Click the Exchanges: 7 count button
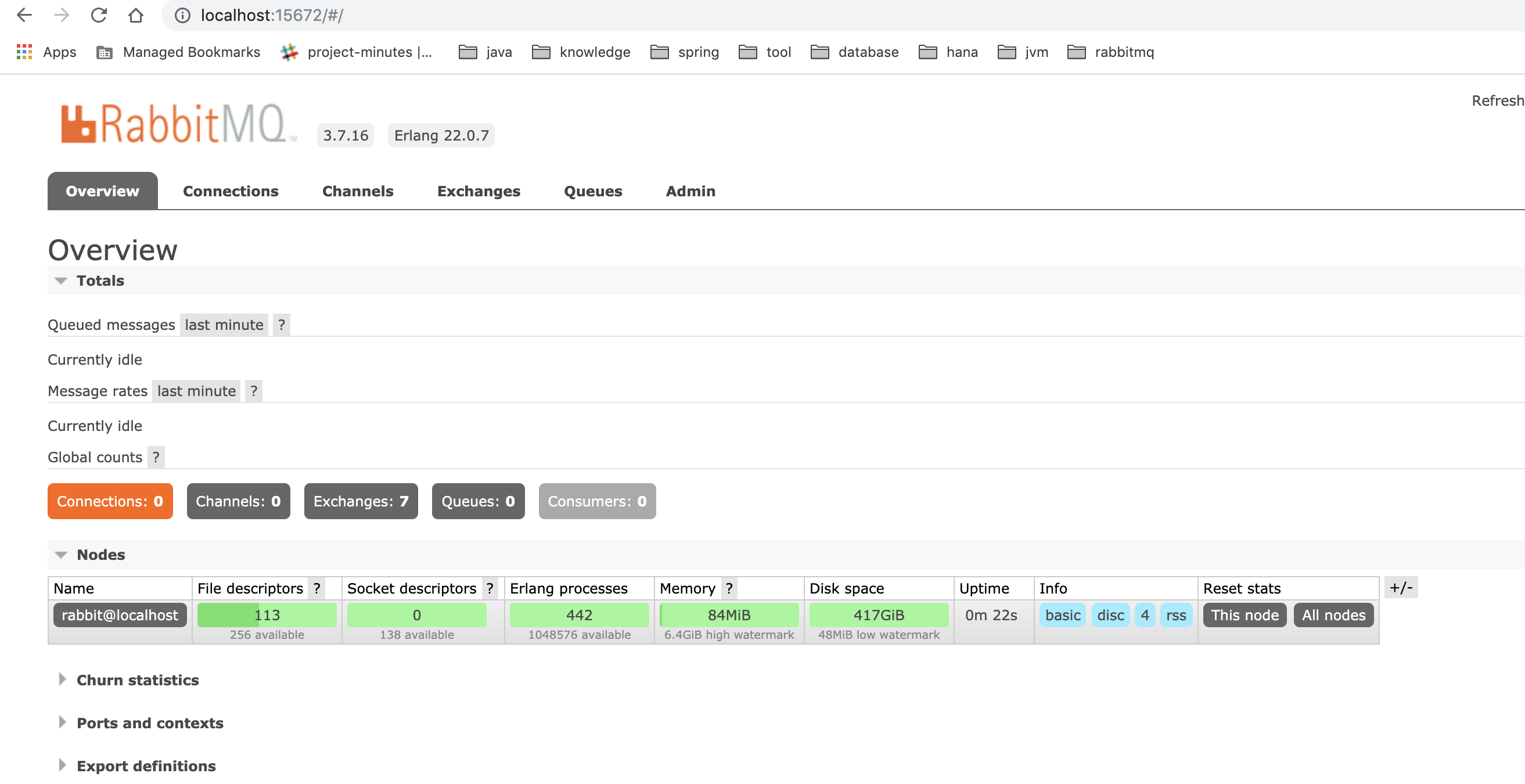Image resolution: width=1525 pixels, height=784 pixels. (361, 501)
